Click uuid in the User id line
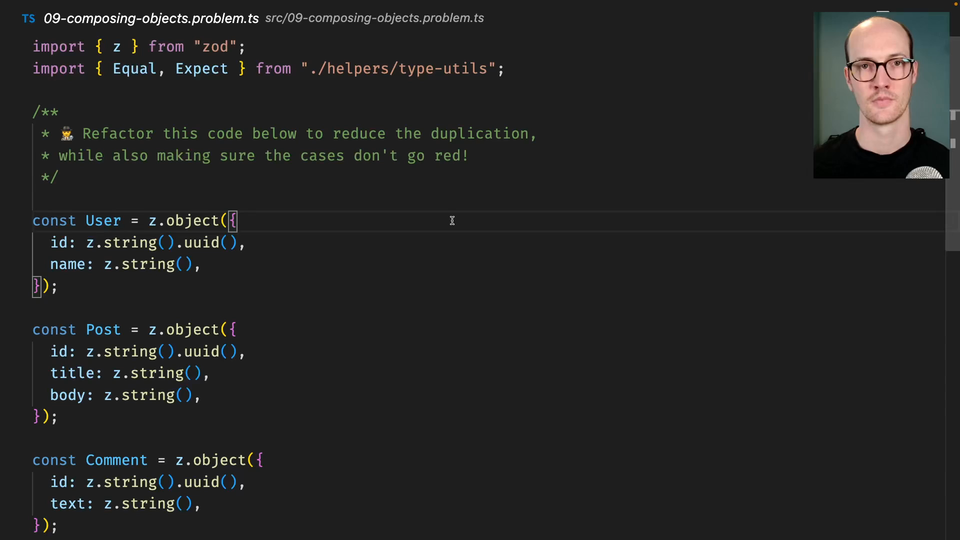 tap(202, 243)
